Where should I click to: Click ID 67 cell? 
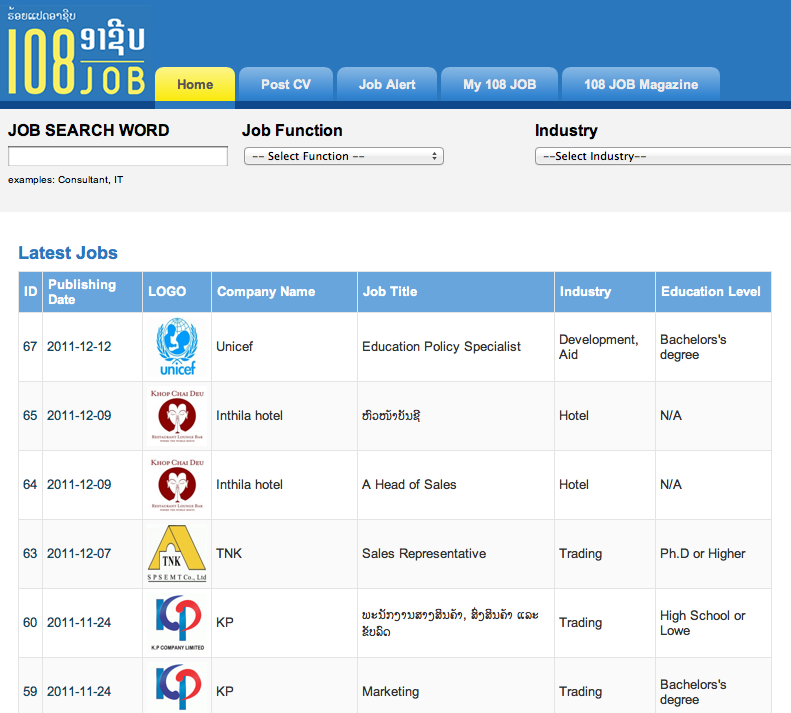(x=30, y=347)
